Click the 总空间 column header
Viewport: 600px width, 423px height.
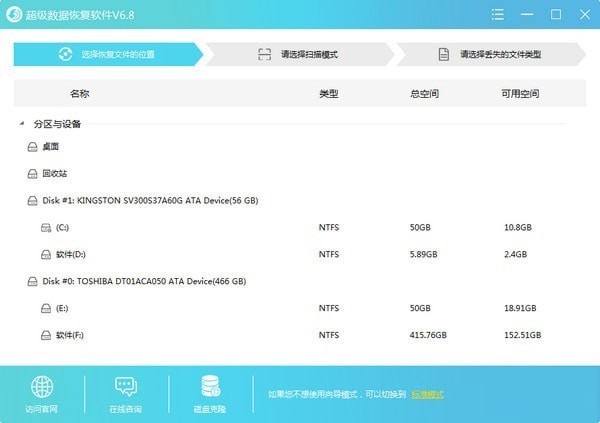pos(424,93)
